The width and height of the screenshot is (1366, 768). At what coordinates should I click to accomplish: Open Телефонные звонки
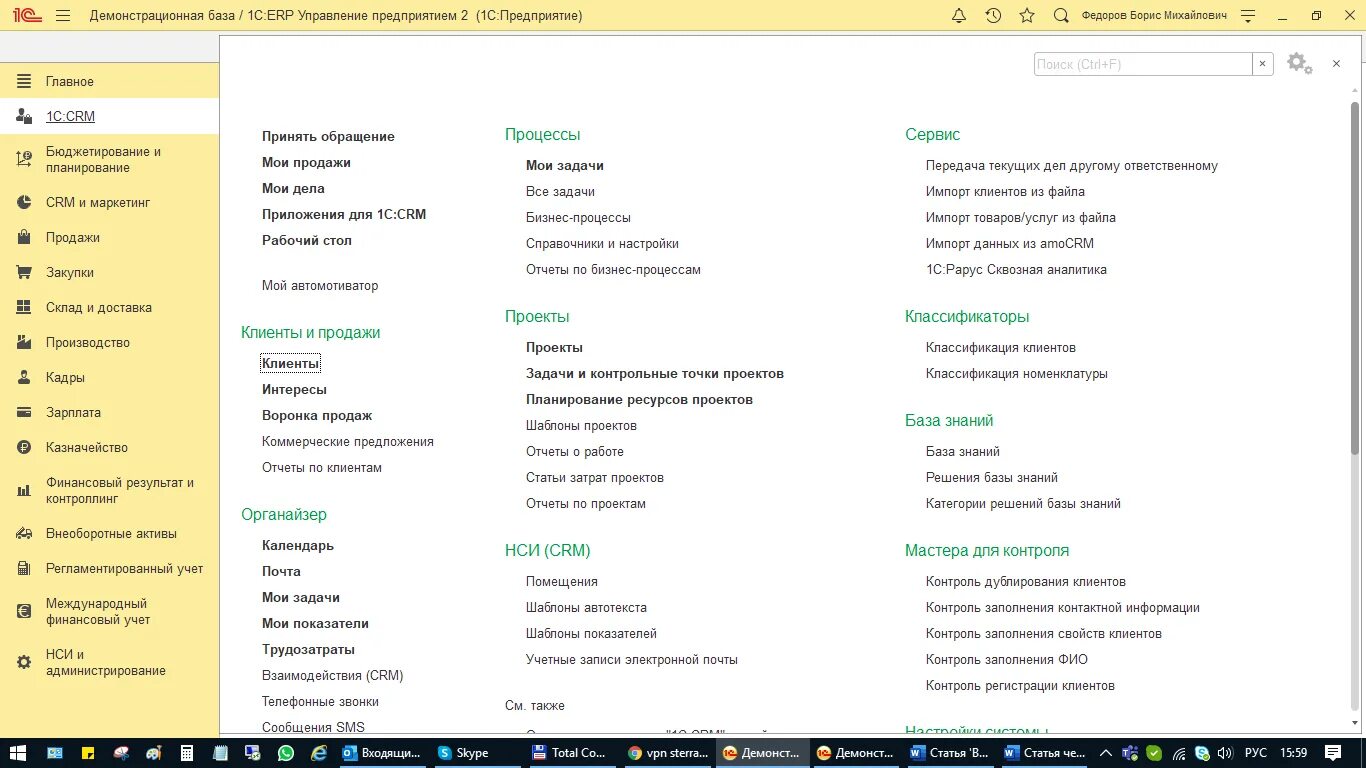click(x=320, y=701)
